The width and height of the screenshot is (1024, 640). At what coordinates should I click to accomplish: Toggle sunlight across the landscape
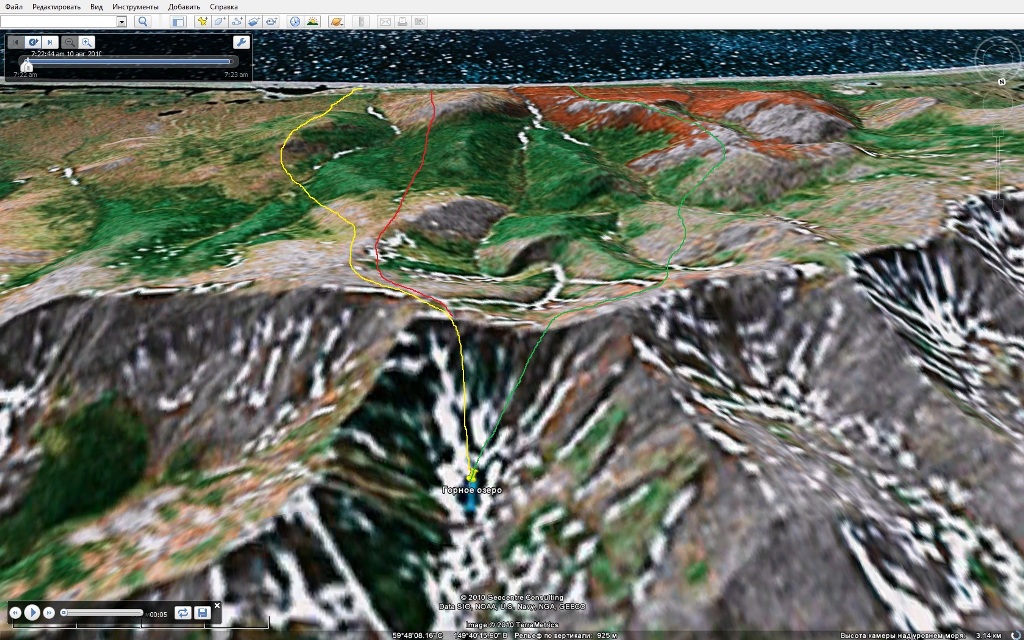pos(313,21)
